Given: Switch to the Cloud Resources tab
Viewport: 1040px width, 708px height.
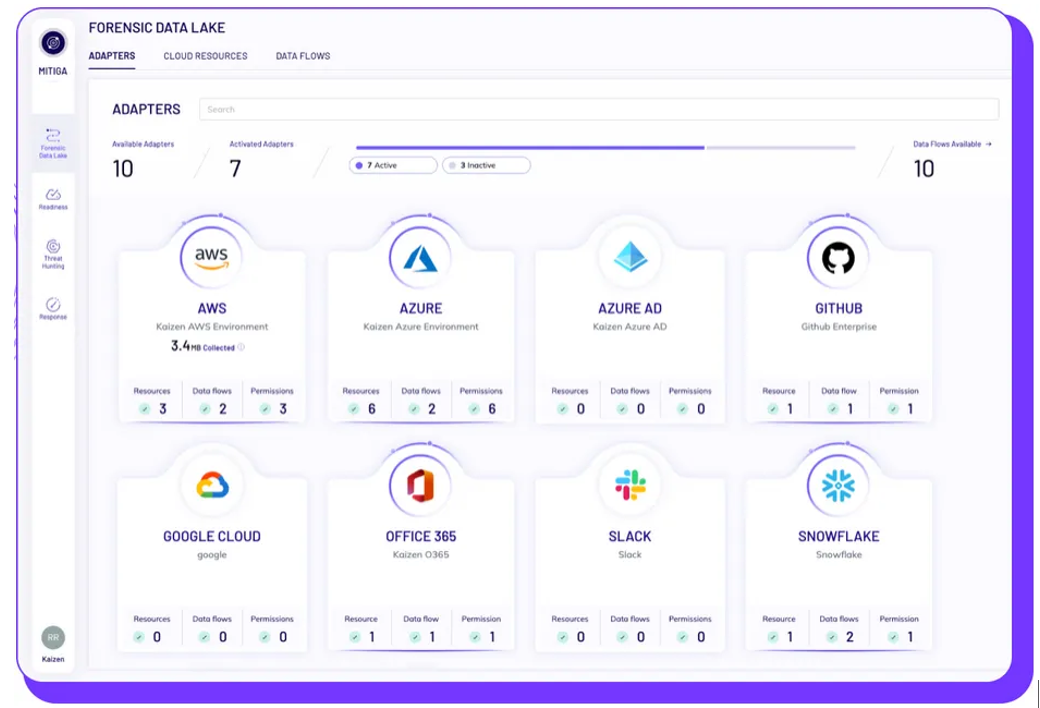Looking at the screenshot, I should coord(205,56).
